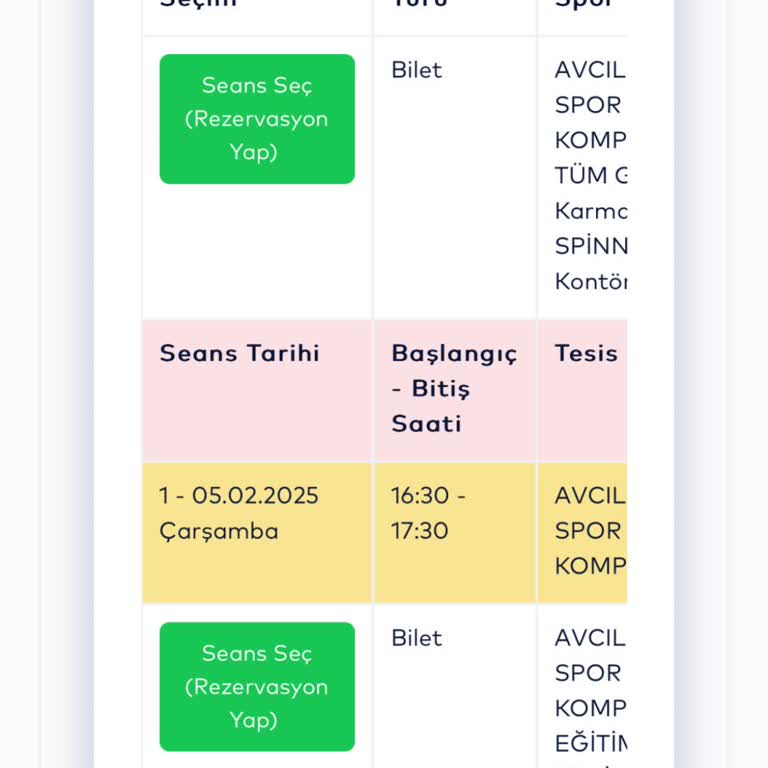Select the 1 - 05.02.2025 session date
This screenshot has height=768, width=768.
(239, 496)
